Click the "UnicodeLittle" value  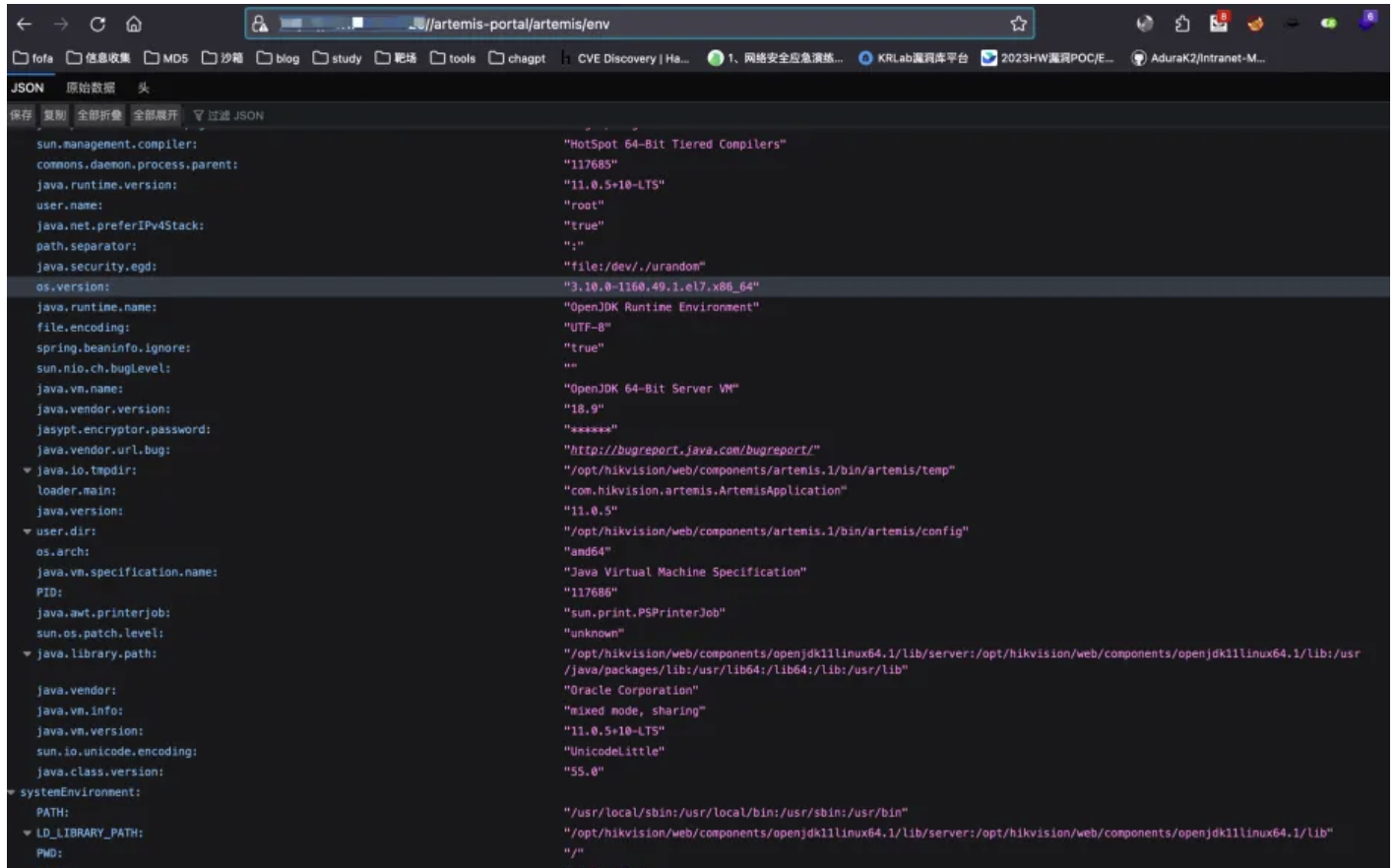tap(613, 752)
